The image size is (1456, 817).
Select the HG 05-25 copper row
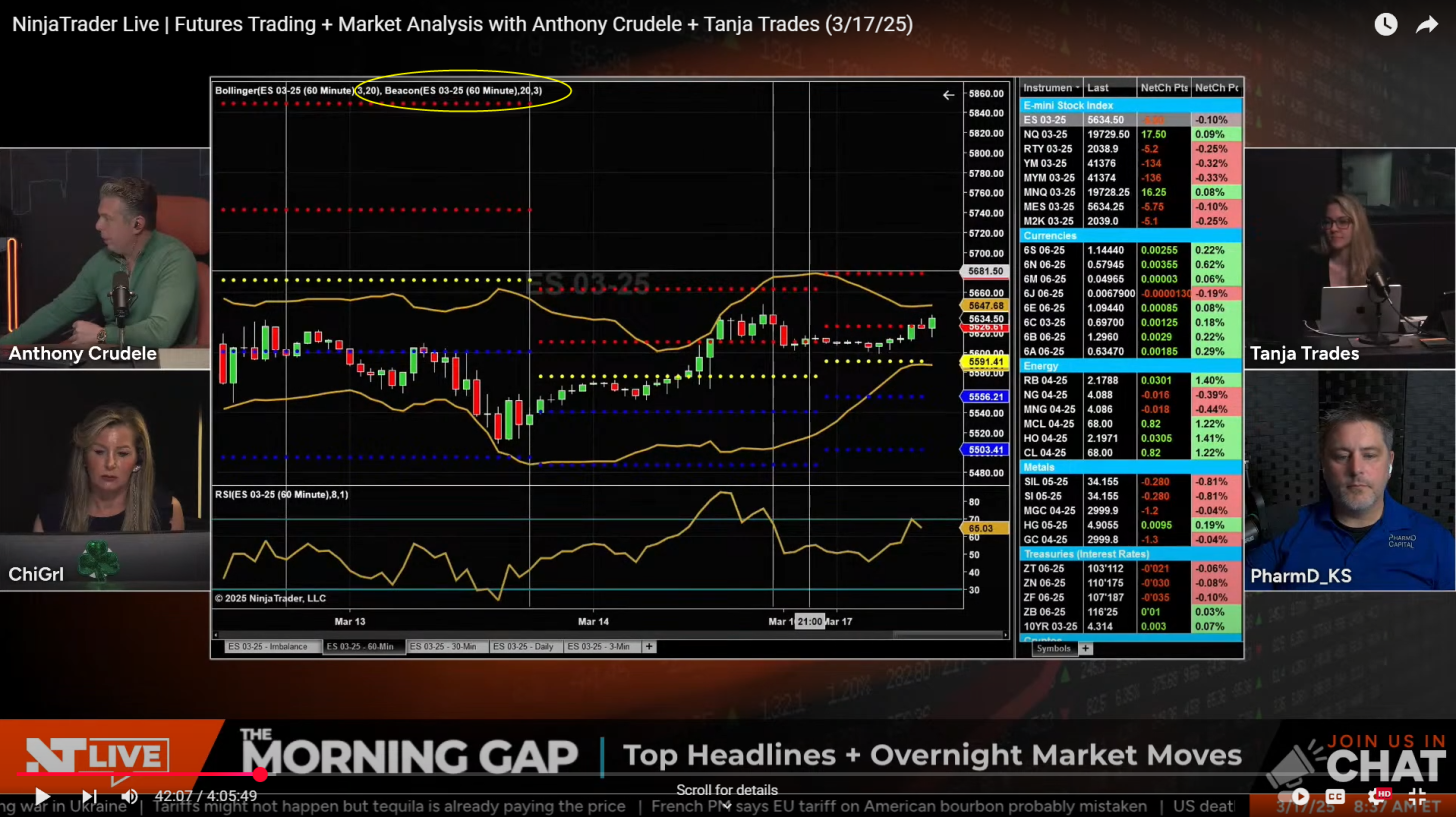(x=1130, y=525)
